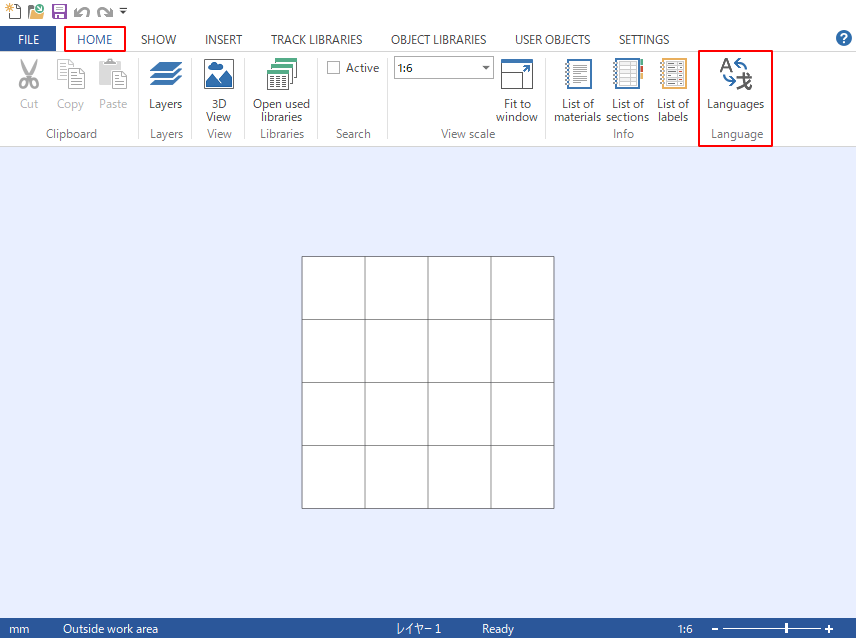Zoom out with the minus icon

[715, 629]
